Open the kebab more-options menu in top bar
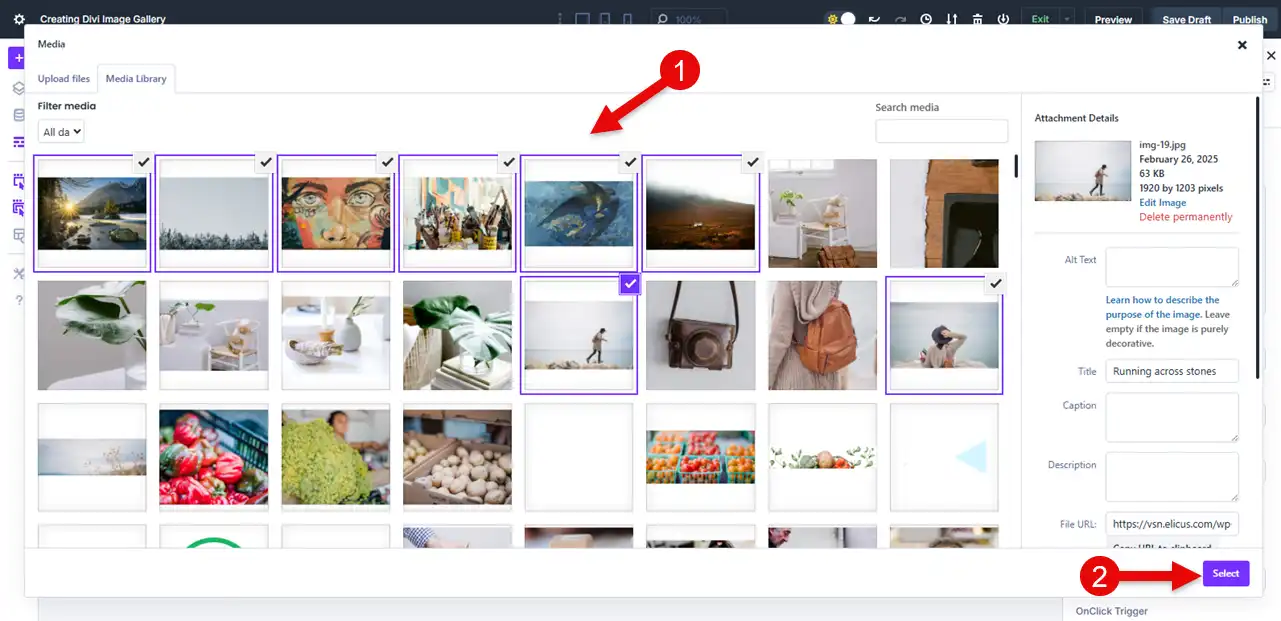 click(559, 19)
